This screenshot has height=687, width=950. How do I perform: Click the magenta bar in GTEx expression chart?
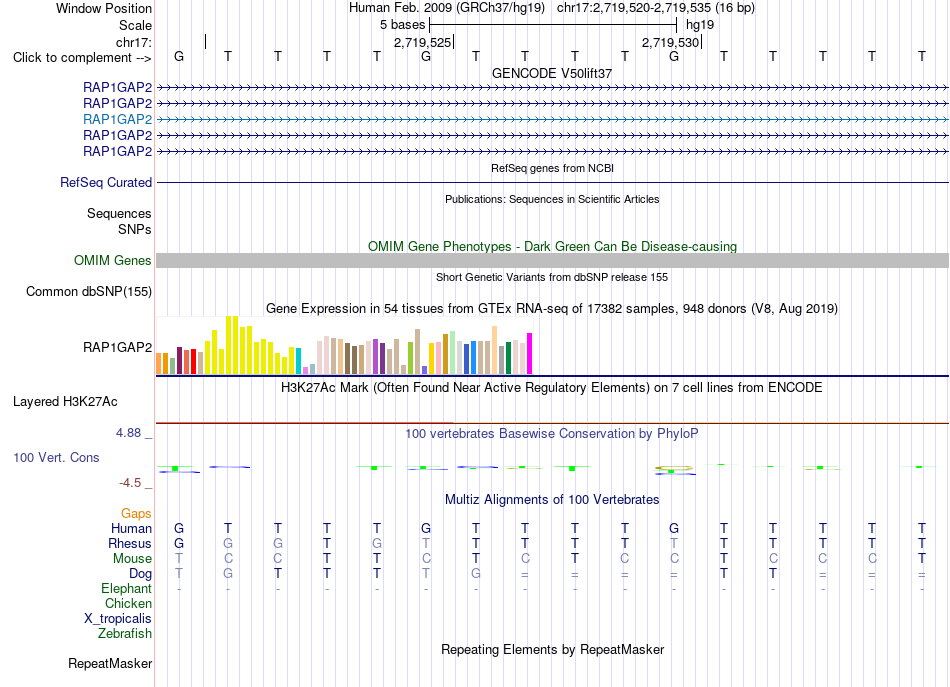pyautogui.click(x=530, y=353)
